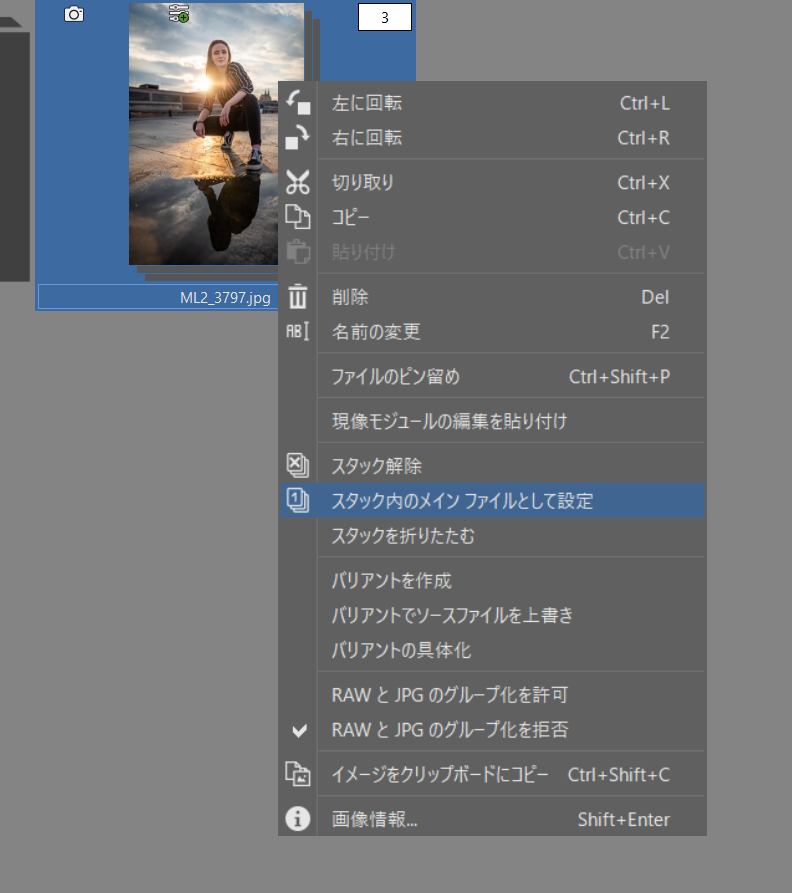792x893 pixels.
Task: Click the copy image to clipboard icon
Action: pyautogui.click(x=298, y=774)
